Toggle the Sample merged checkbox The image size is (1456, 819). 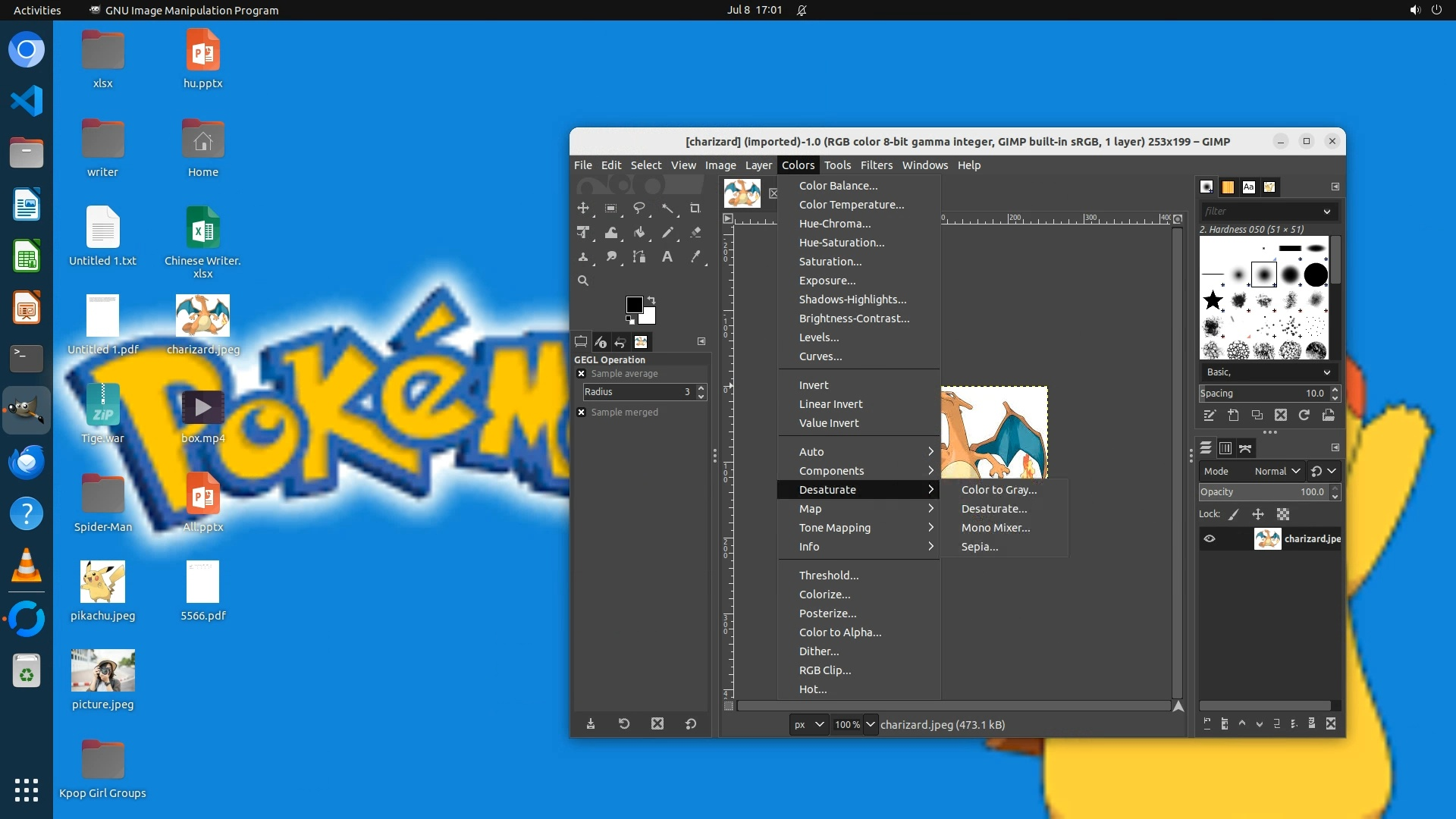click(582, 413)
